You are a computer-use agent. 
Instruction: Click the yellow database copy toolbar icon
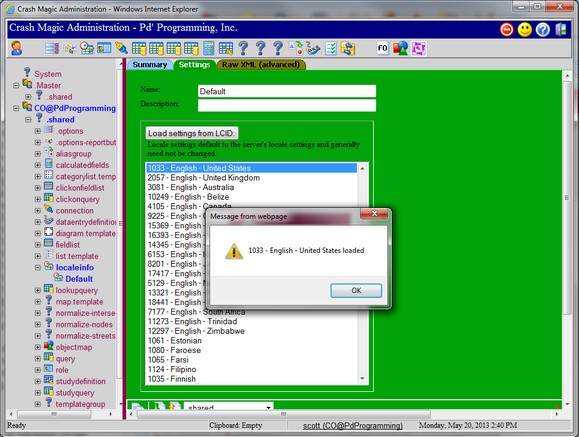click(x=348, y=48)
